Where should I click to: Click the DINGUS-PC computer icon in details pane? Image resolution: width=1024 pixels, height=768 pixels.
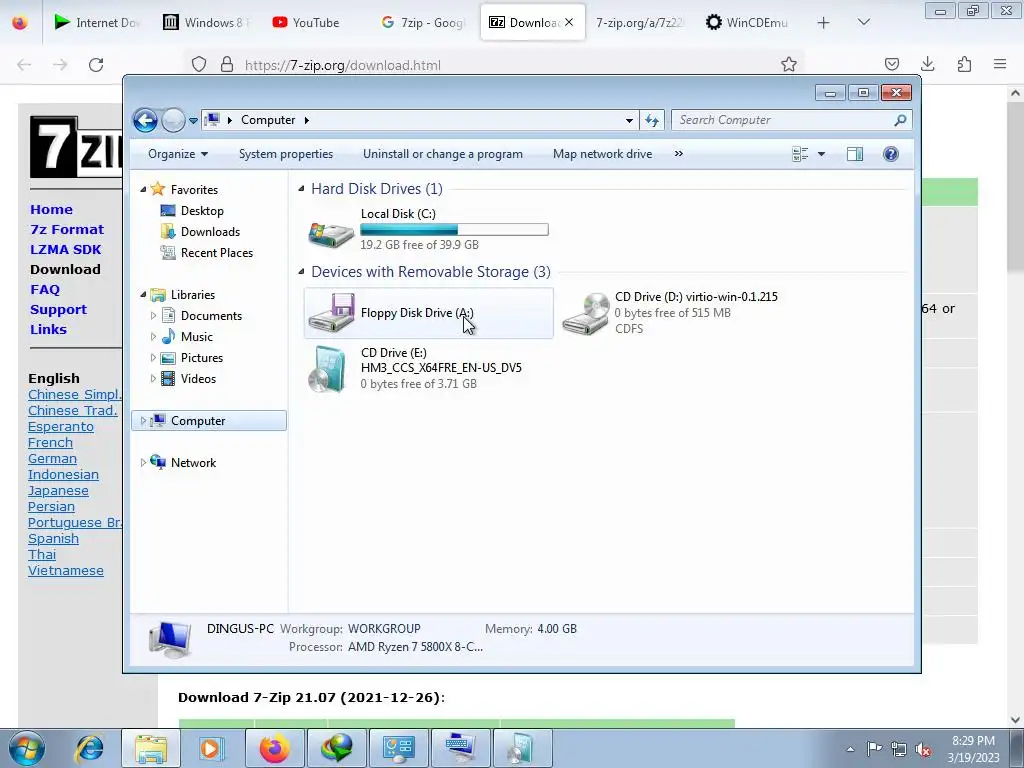pos(170,638)
